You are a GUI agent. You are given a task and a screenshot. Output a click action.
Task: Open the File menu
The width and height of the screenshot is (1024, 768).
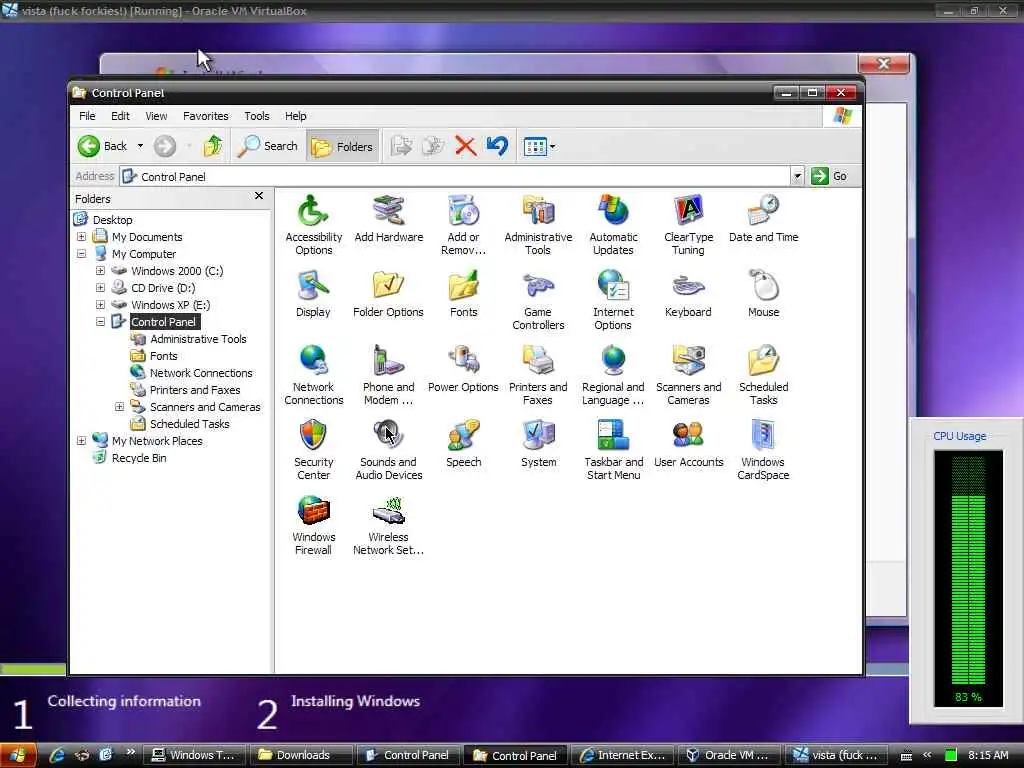pyautogui.click(x=87, y=116)
